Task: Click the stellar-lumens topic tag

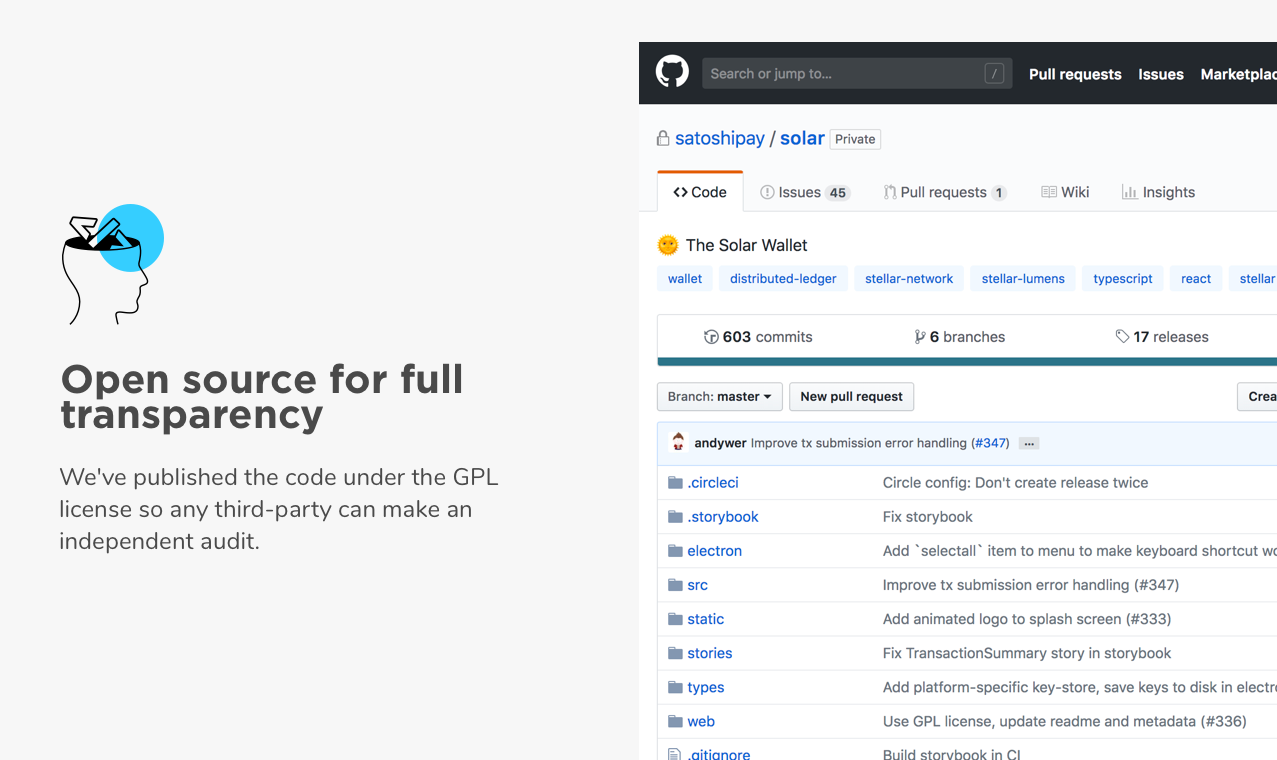Action: (1023, 279)
